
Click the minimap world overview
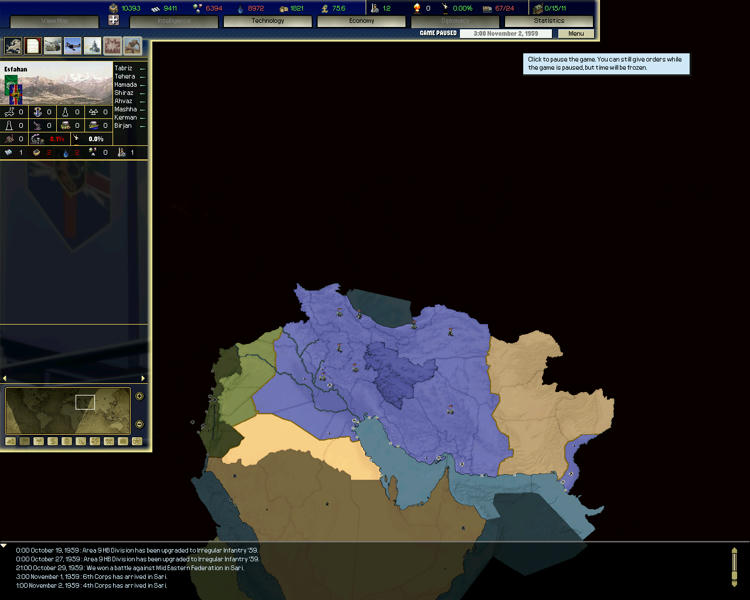(x=68, y=411)
